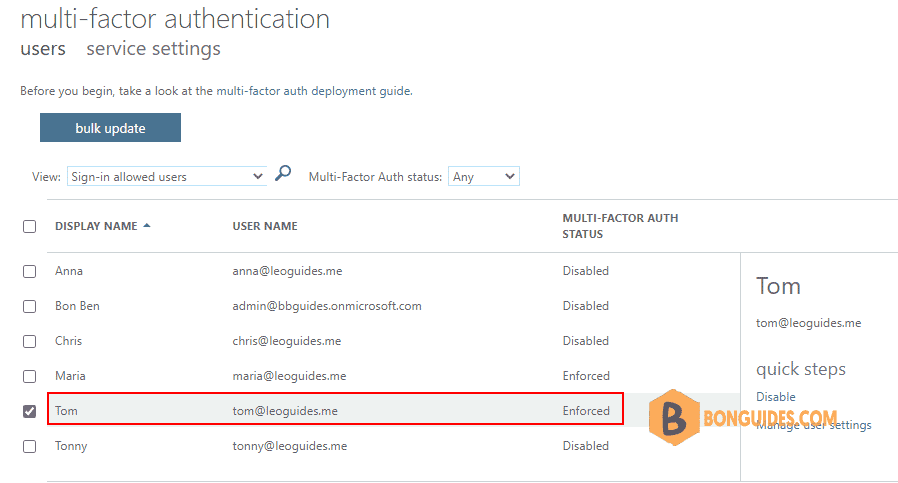Click the Display Name sort arrow

click(x=147, y=226)
